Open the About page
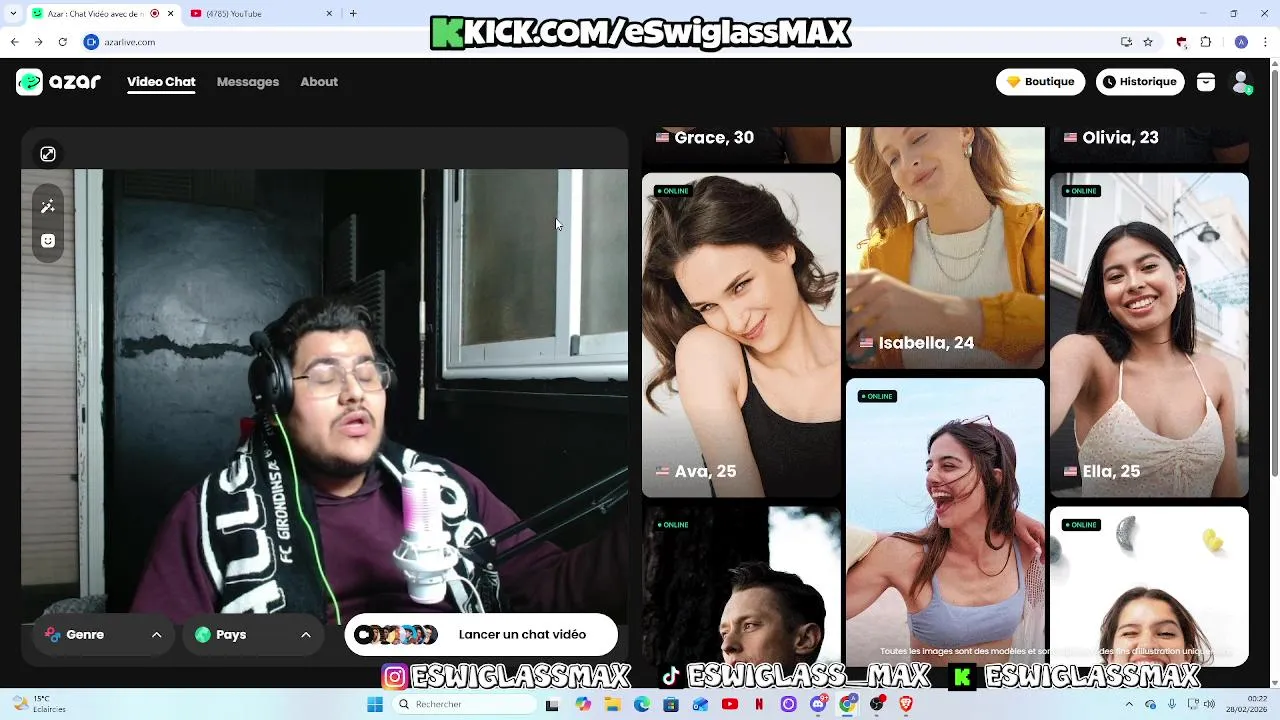This screenshot has height=720, width=1280. click(x=319, y=82)
